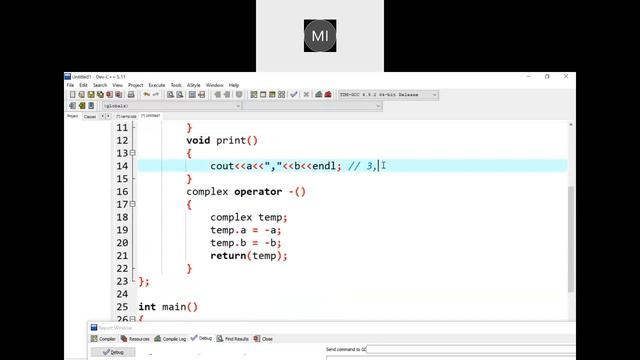Switch to the Debug tab in Report Window

click(x=201, y=338)
